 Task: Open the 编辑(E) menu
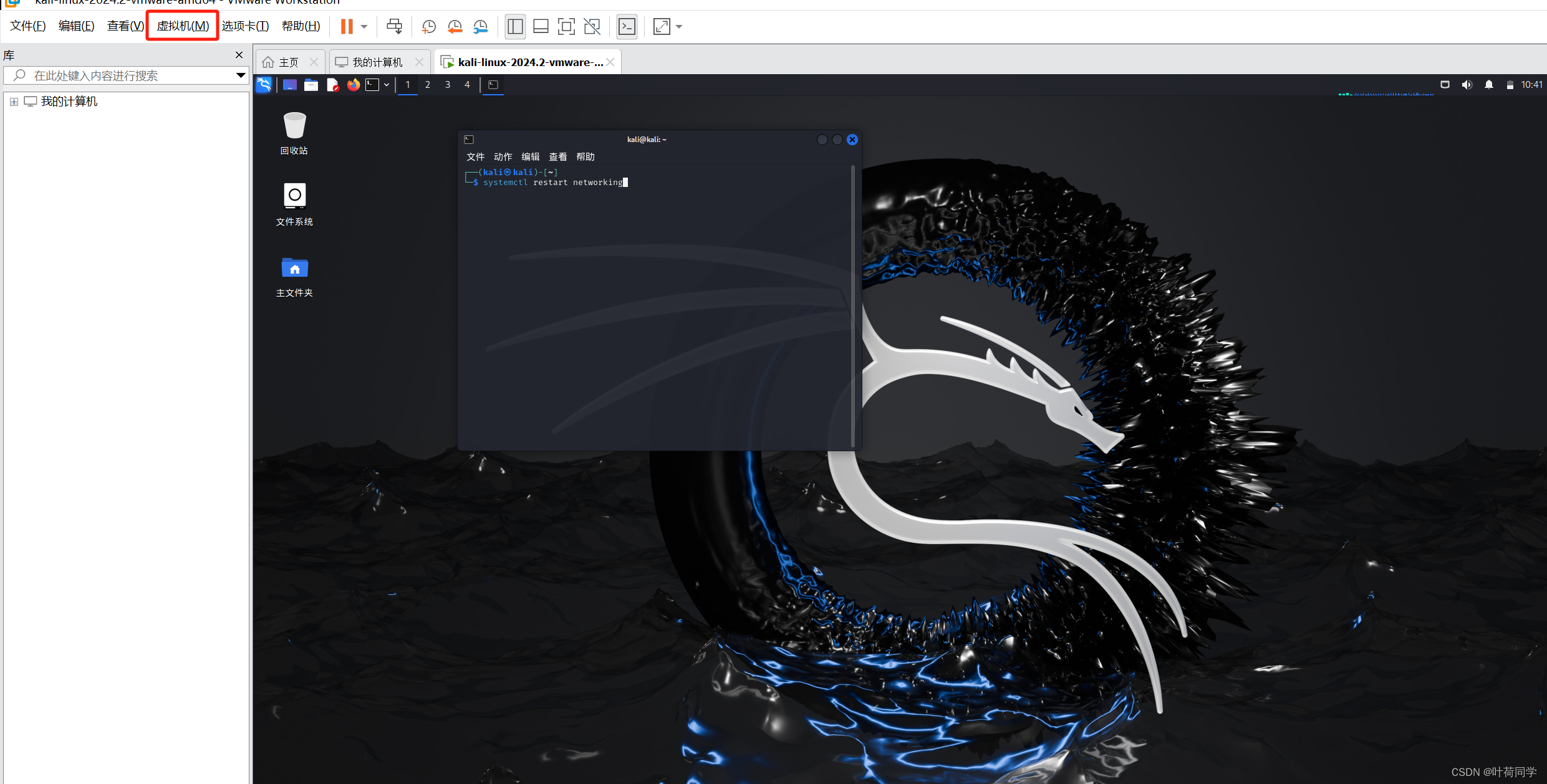click(76, 26)
